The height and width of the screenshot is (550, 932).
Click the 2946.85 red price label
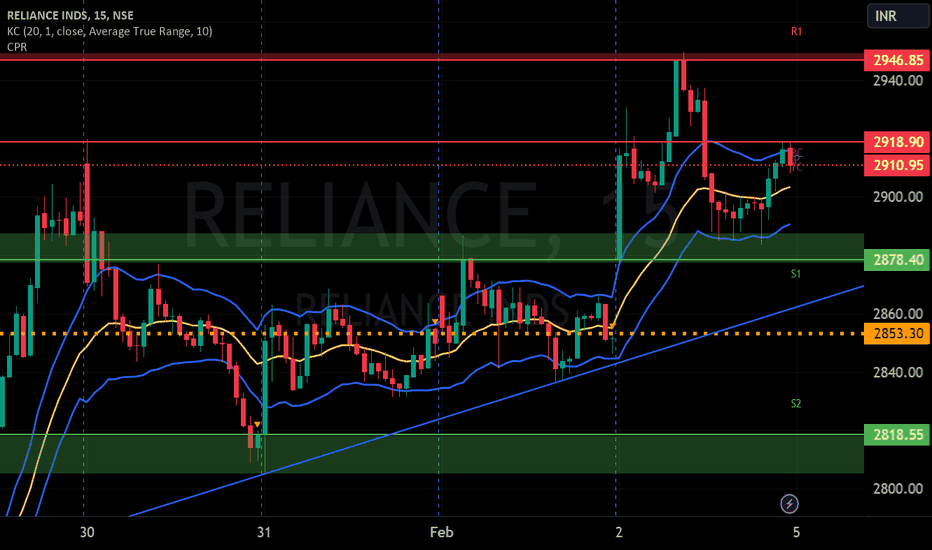point(897,60)
